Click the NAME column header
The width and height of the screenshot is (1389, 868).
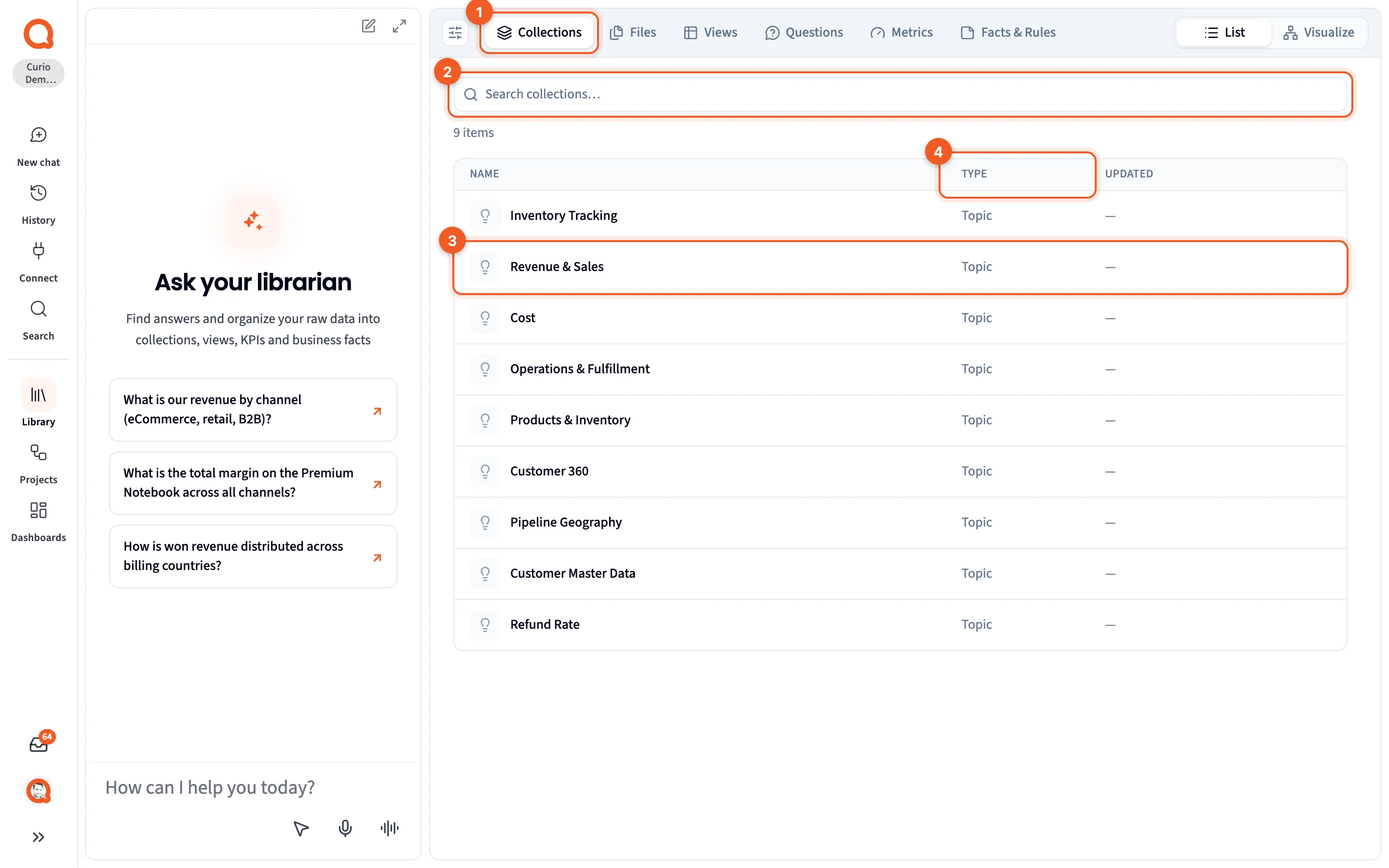[484, 174]
